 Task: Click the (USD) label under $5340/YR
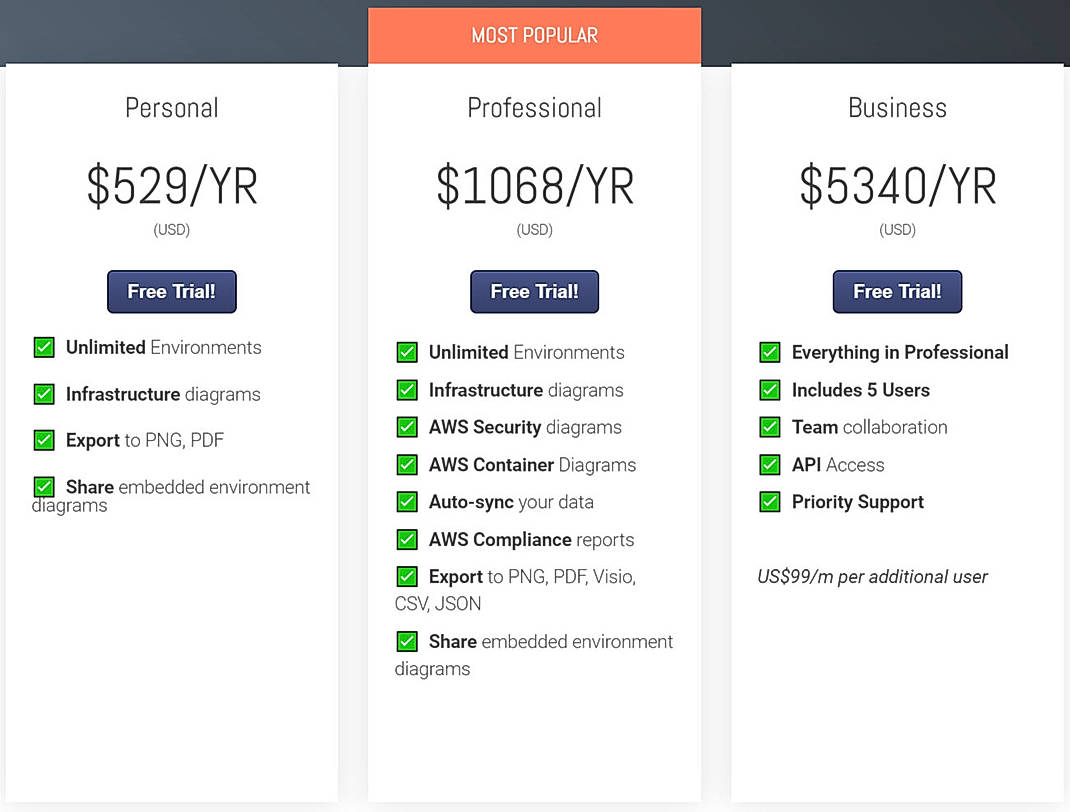897,229
